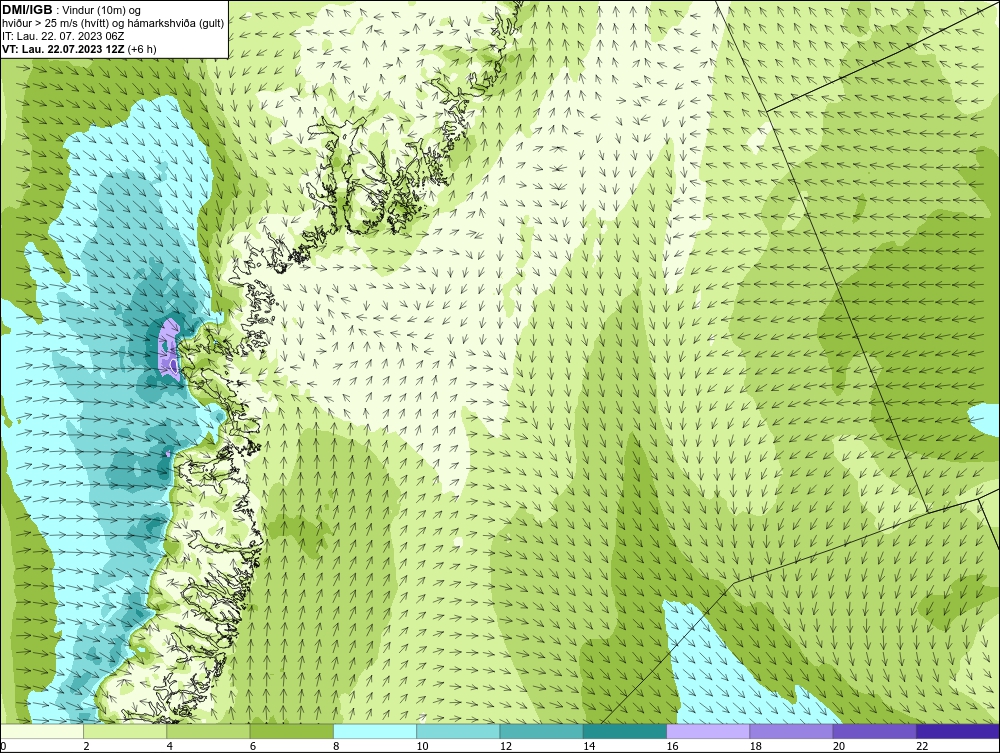Click the 'Vindur (10m) og' label
Image resolution: width=1000 pixels, height=753 pixels.
[103, 10]
